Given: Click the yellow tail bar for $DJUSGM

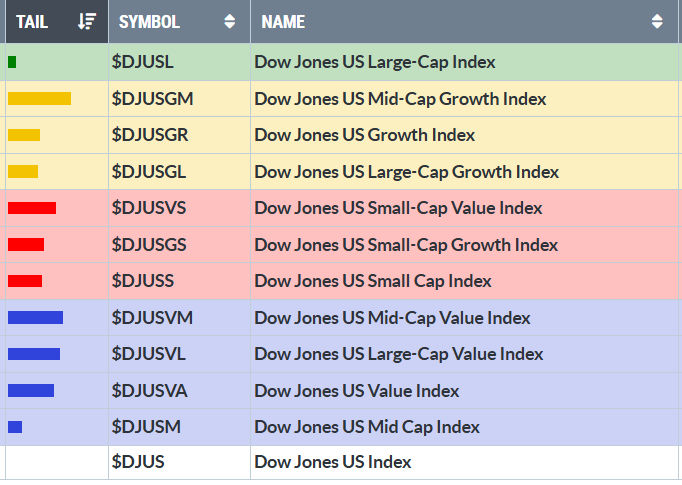Looking at the screenshot, I should pos(39,99).
